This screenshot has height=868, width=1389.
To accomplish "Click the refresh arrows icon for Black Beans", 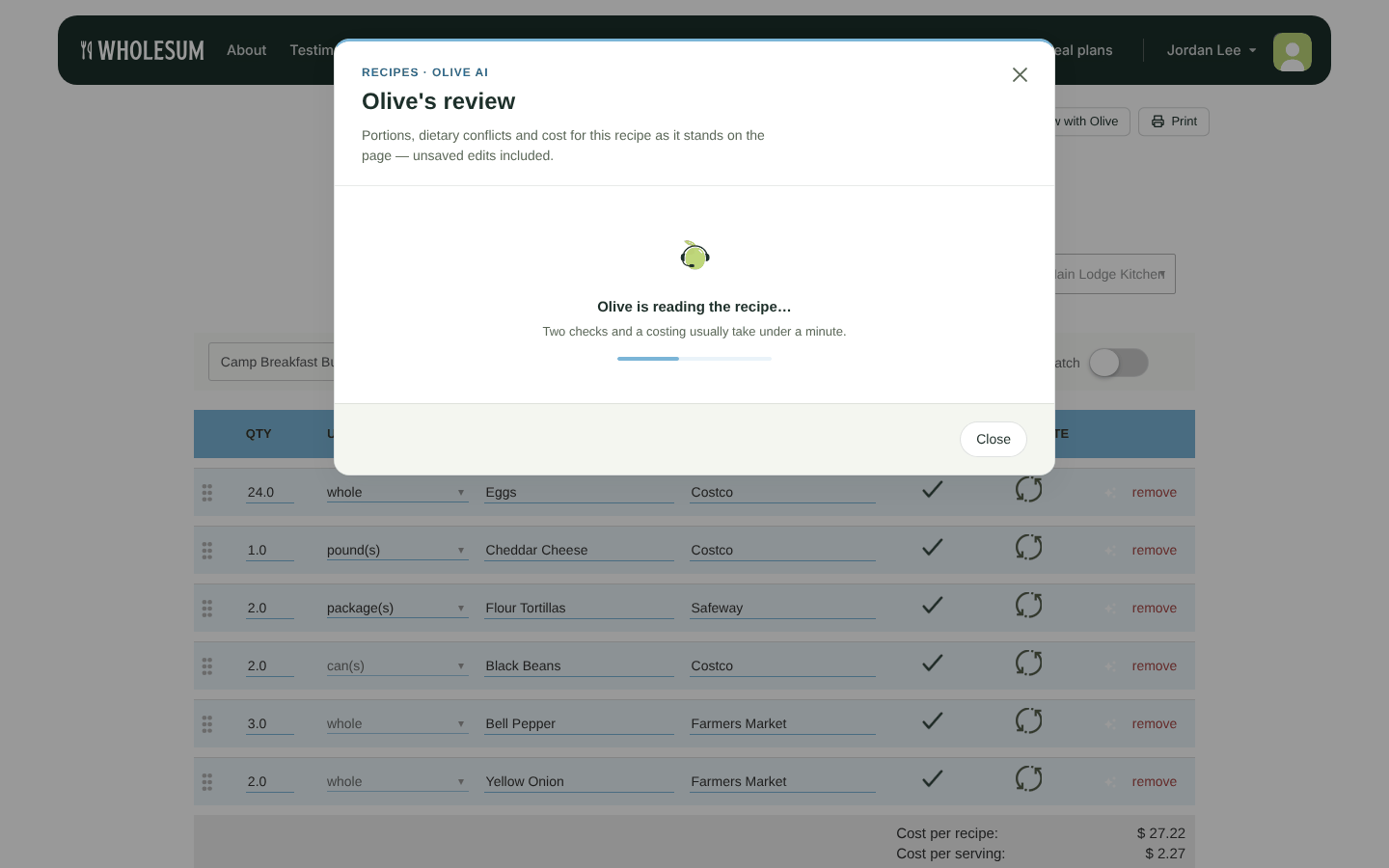I will pyautogui.click(x=1029, y=664).
